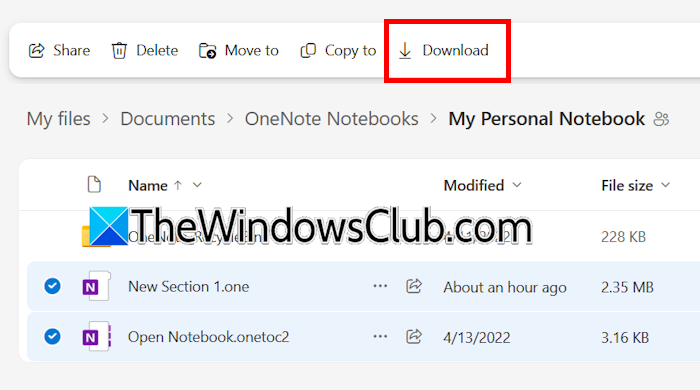The image size is (700, 390).
Task: Uncheck New Section 1.one selection circle
Action: point(52,286)
